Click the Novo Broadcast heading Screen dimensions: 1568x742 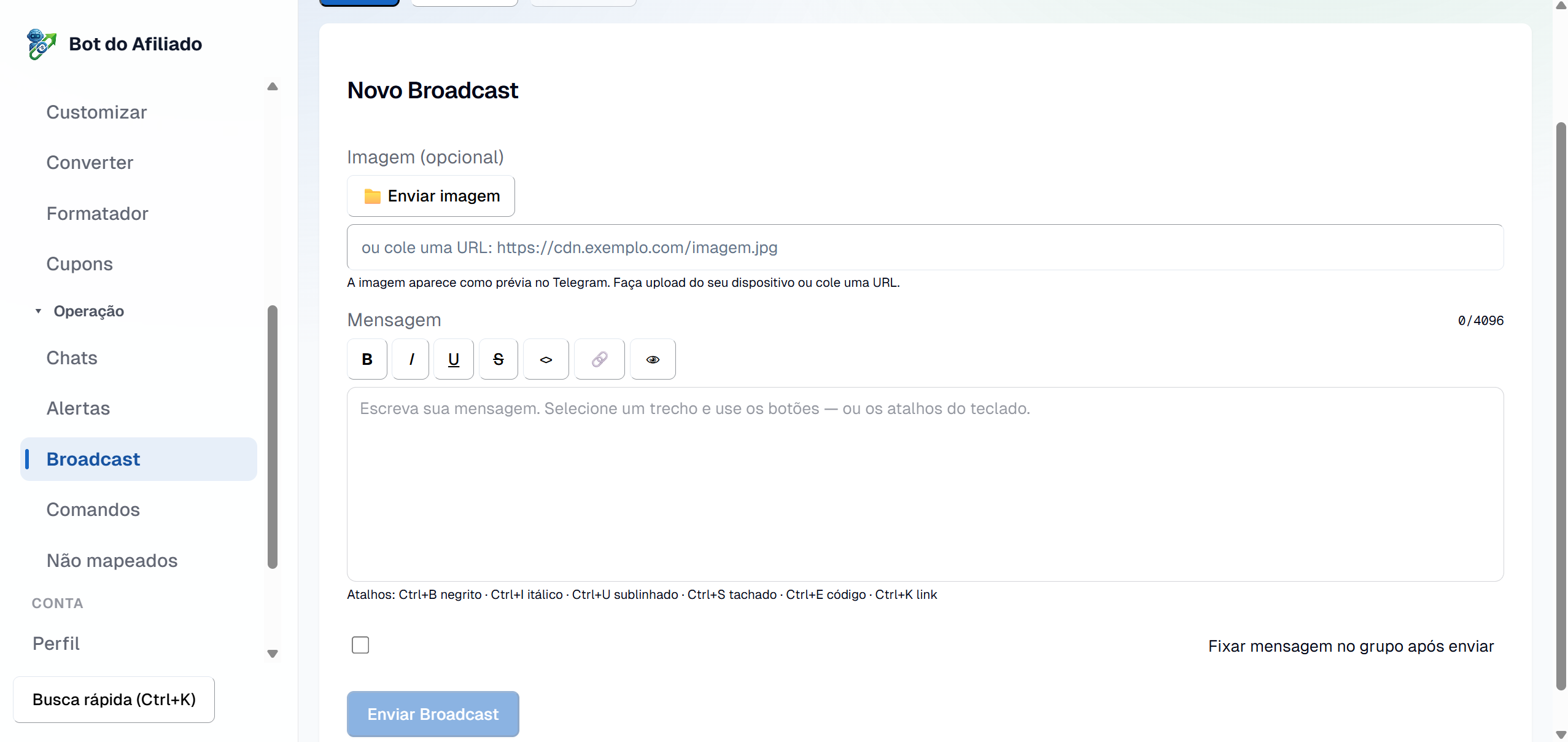point(433,90)
